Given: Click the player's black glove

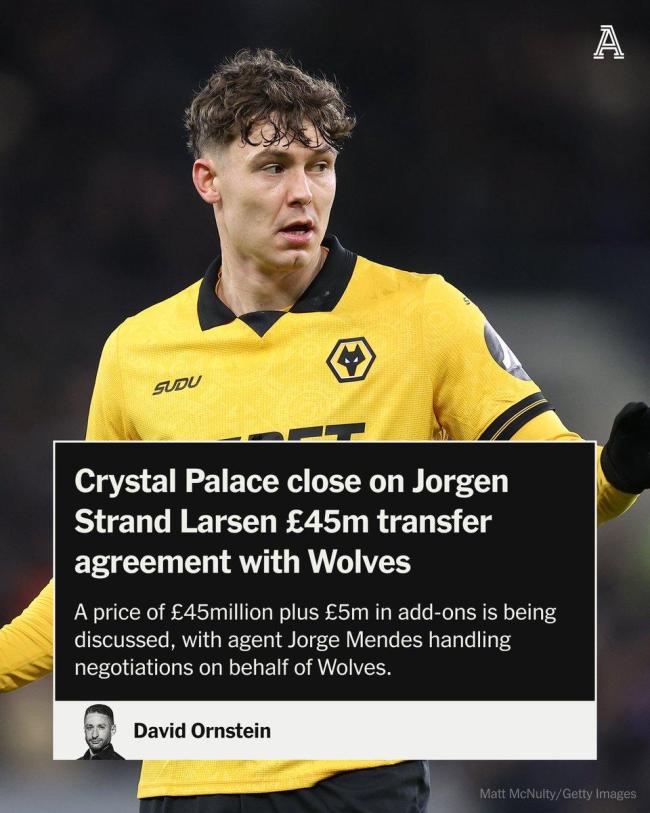Looking at the screenshot, I should click(x=626, y=447).
